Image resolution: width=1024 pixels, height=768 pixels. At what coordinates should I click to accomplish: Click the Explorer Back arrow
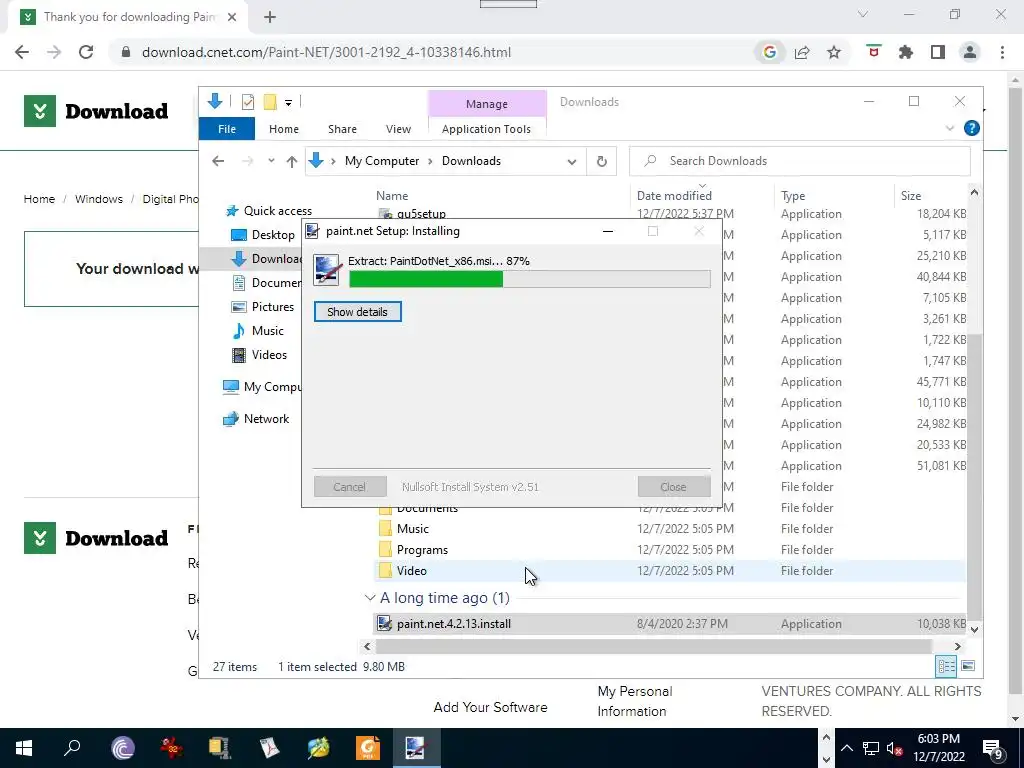point(218,161)
